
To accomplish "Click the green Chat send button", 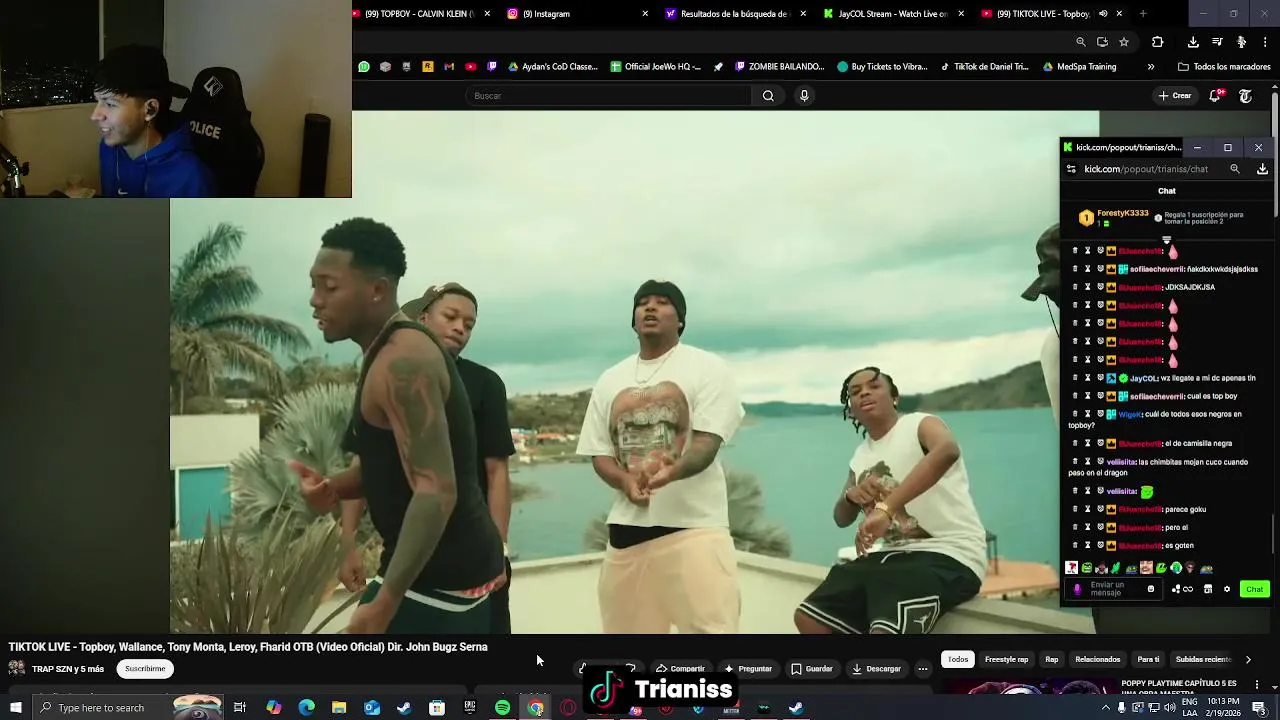I will pyautogui.click(x=1254, y=589).
